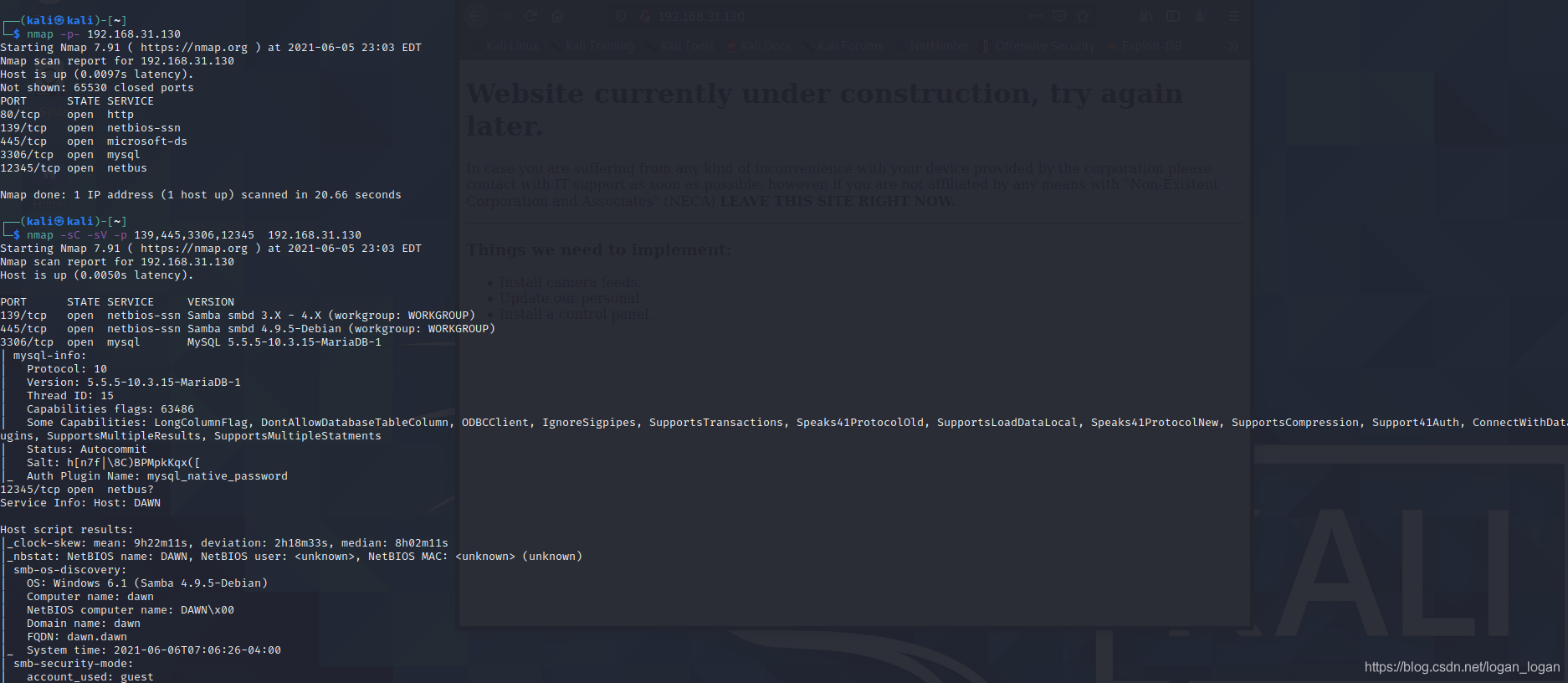Open the Firefox hamburger menu

click(x=1234, y=16)
